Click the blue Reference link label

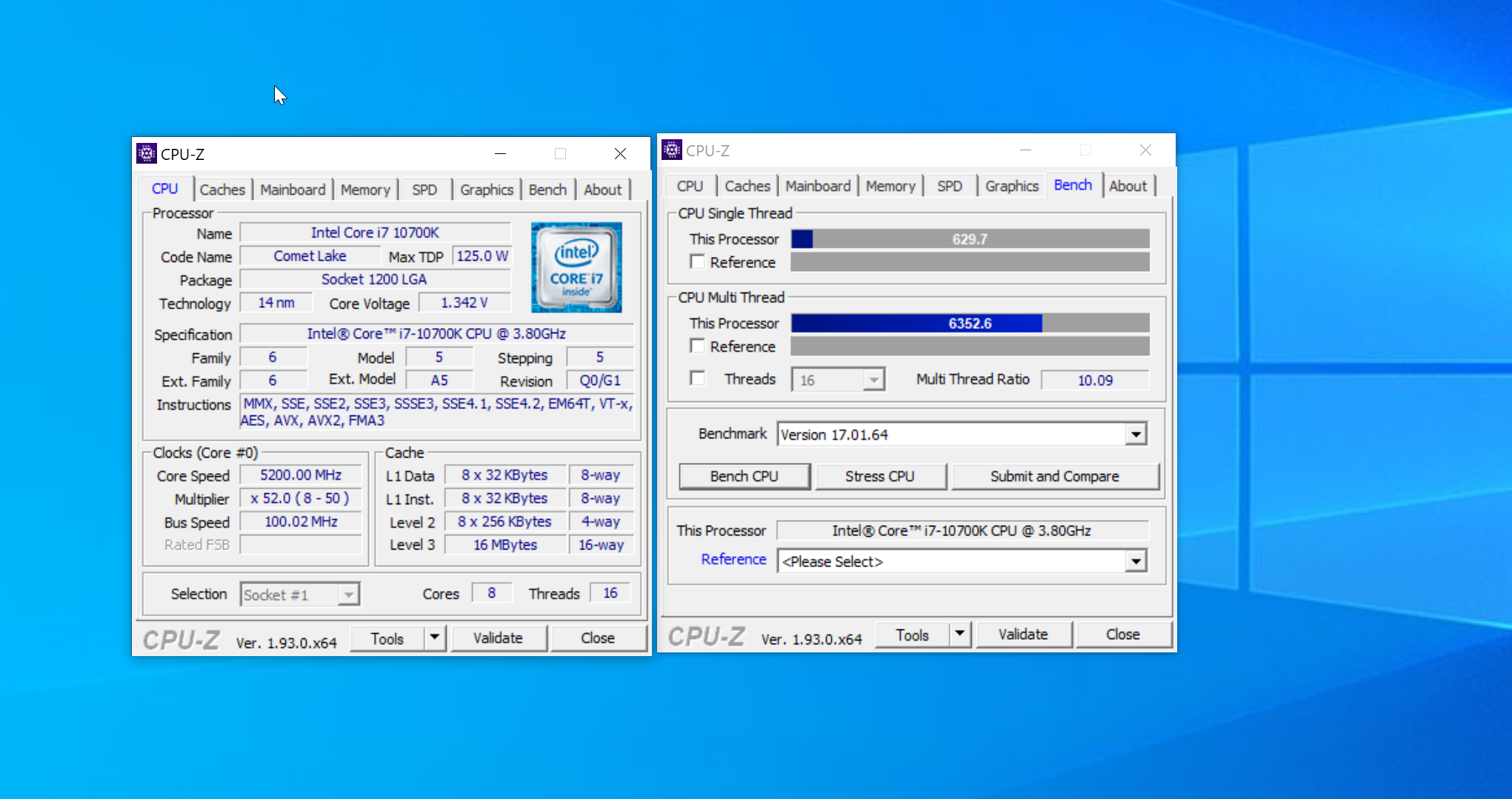(733, 559)
